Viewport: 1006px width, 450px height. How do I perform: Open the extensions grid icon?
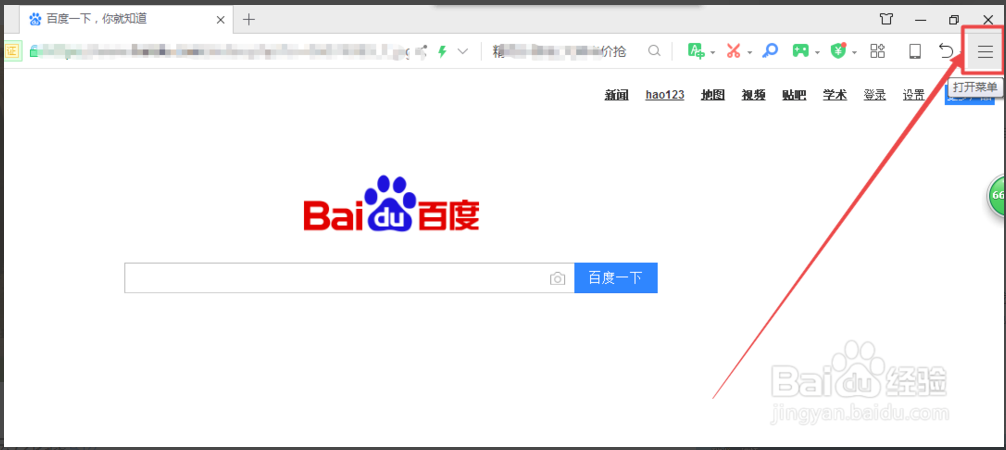point(878,51)
